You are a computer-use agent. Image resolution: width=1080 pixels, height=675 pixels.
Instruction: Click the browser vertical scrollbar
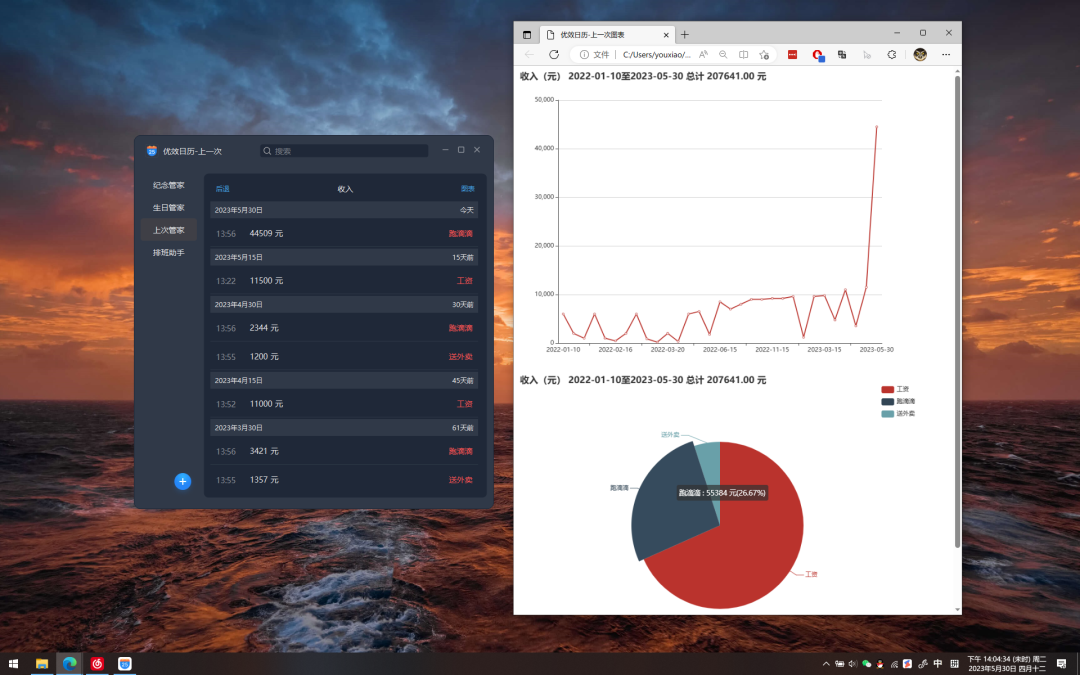coord(957,311)
